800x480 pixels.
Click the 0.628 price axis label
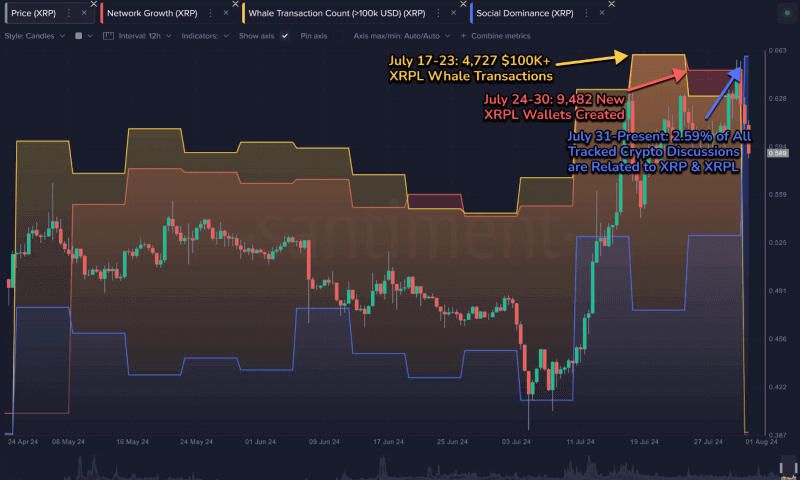(777, 98)
